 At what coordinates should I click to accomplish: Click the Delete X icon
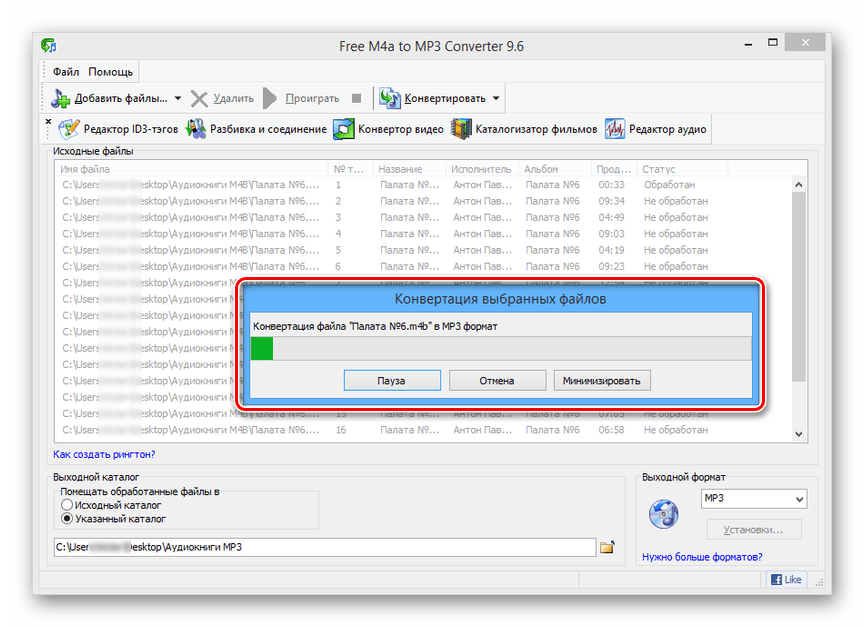click(x=199, y=98)
